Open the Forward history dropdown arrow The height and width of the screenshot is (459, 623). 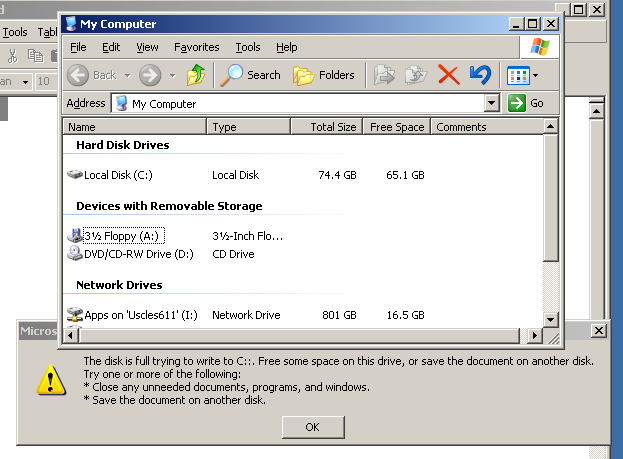tap(172, 75)
